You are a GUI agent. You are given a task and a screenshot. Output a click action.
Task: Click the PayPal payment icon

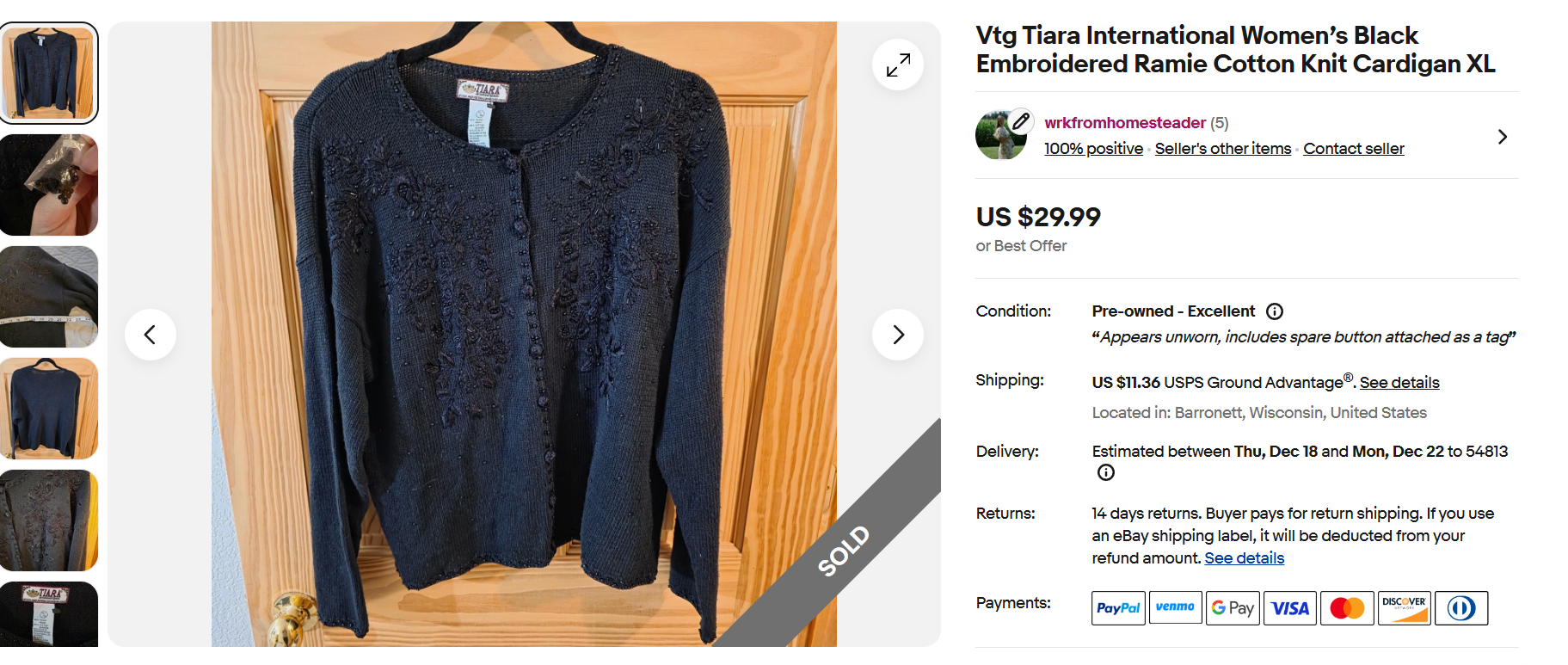pos(1118,608)
